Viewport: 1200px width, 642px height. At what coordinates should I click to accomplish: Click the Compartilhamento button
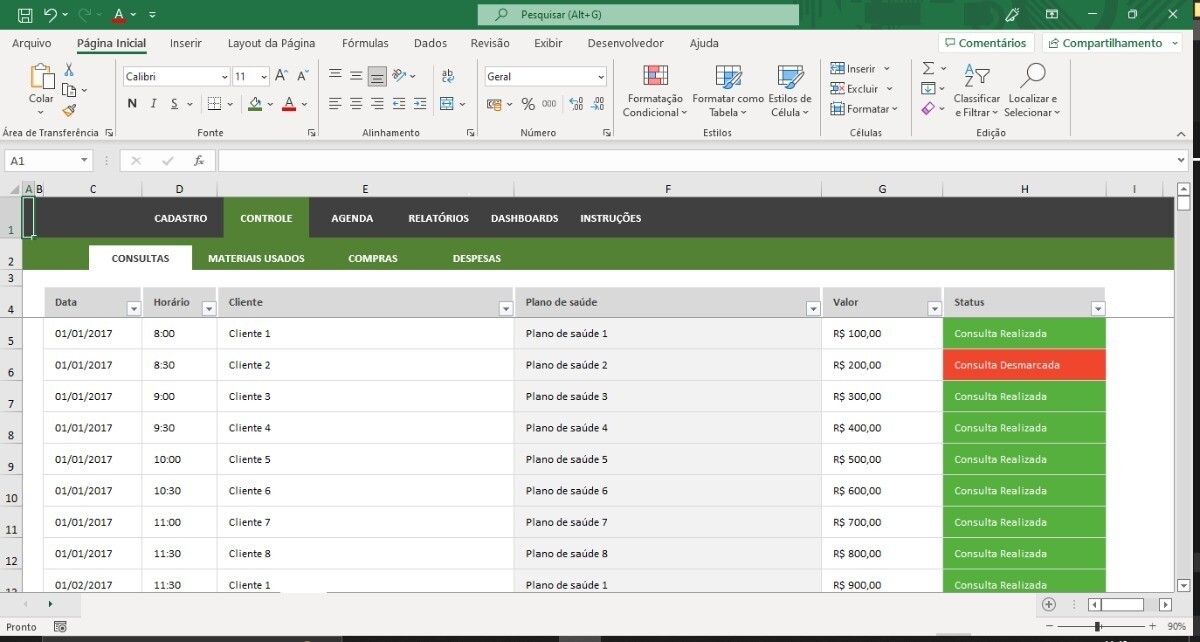click(x=1109, y=43)
